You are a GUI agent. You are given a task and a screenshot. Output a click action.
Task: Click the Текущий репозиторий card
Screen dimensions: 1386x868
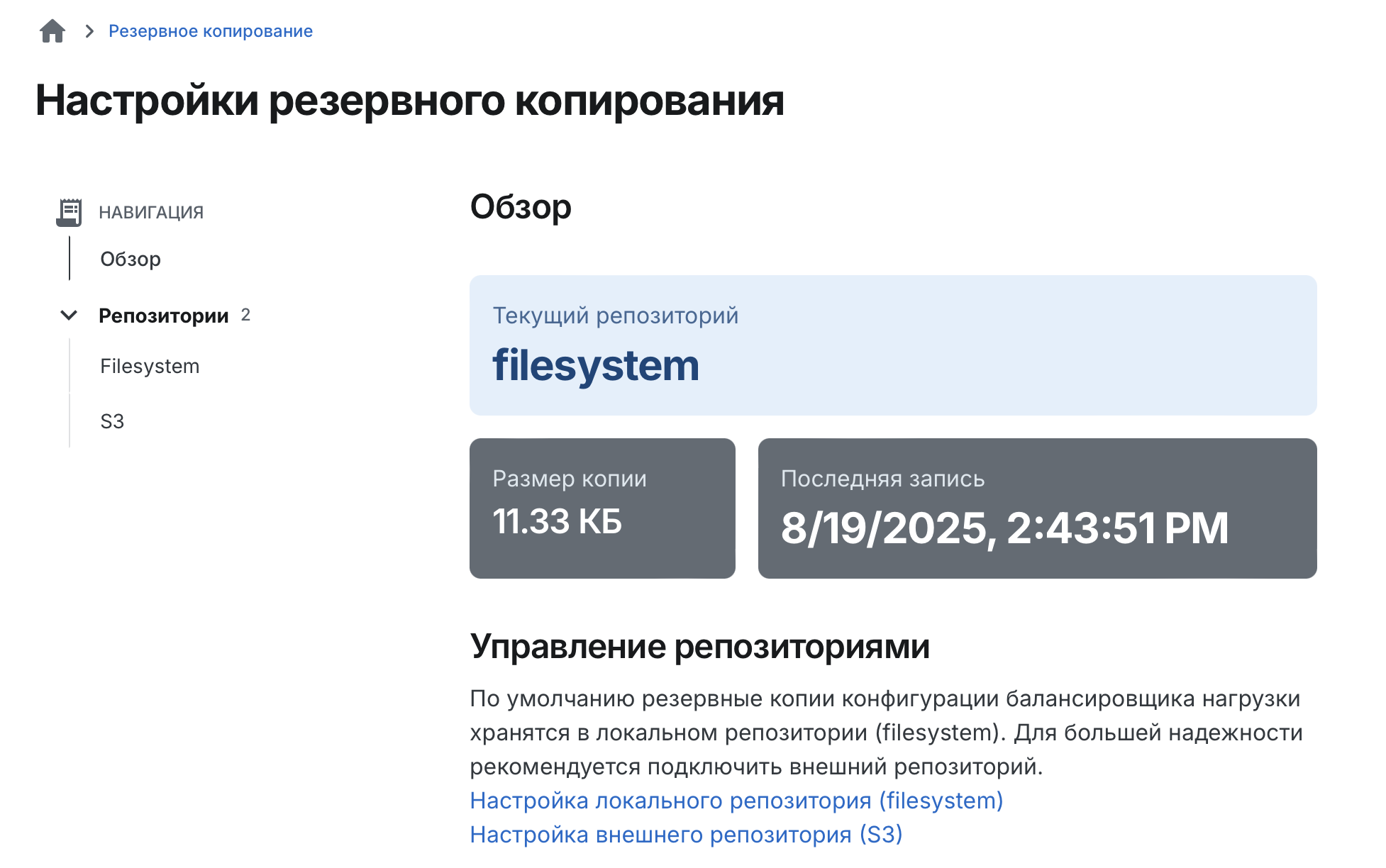893,345
